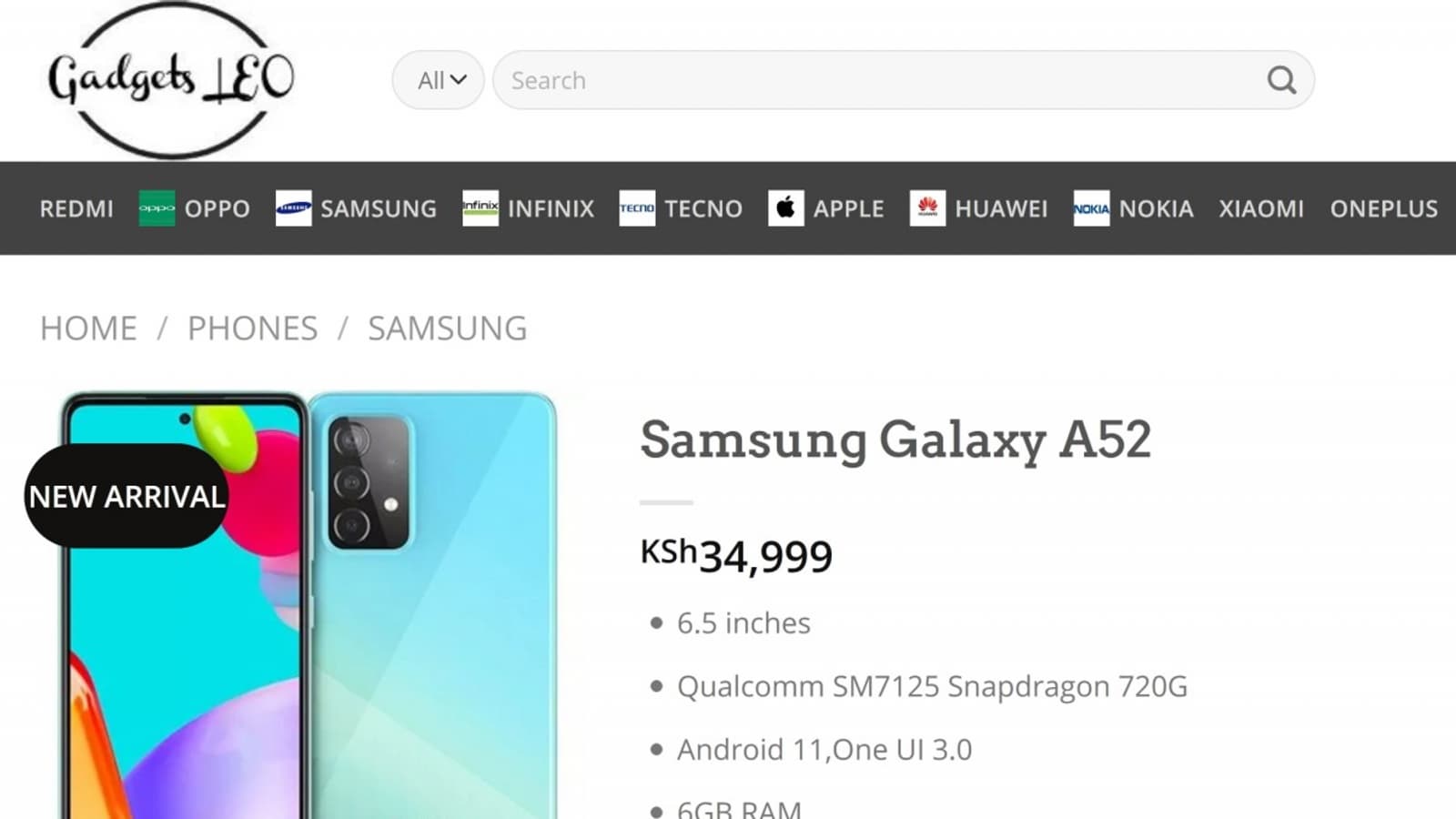Click the search magnifier icon
Screen dimensions: 1456x819
1281,80
